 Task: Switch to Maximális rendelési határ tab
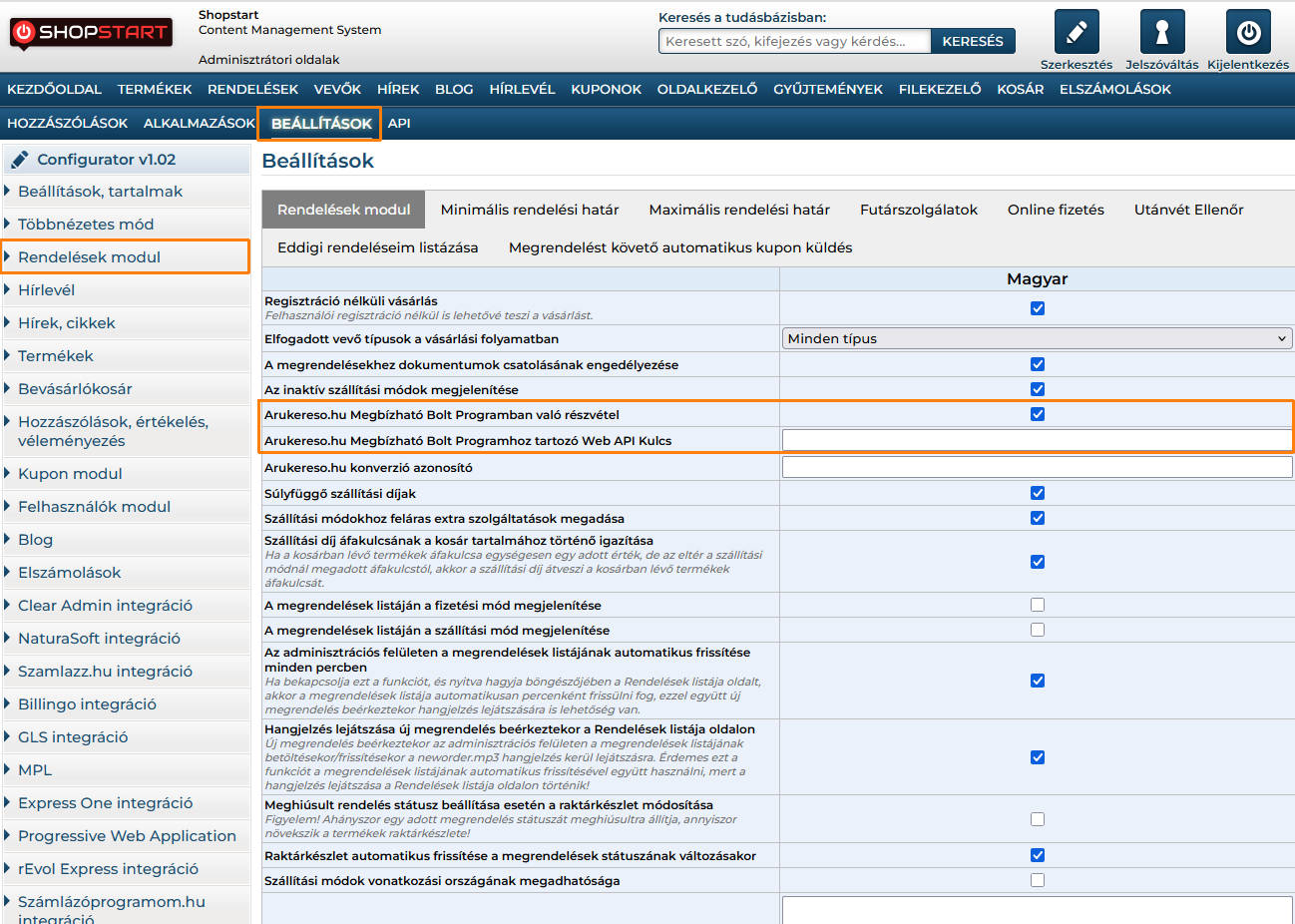pos(739,210)
